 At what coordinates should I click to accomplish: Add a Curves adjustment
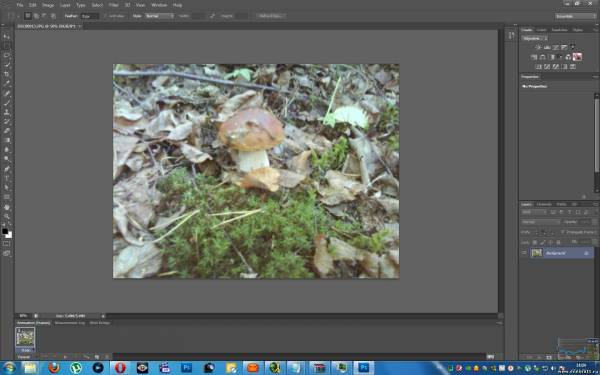(556, 47)
